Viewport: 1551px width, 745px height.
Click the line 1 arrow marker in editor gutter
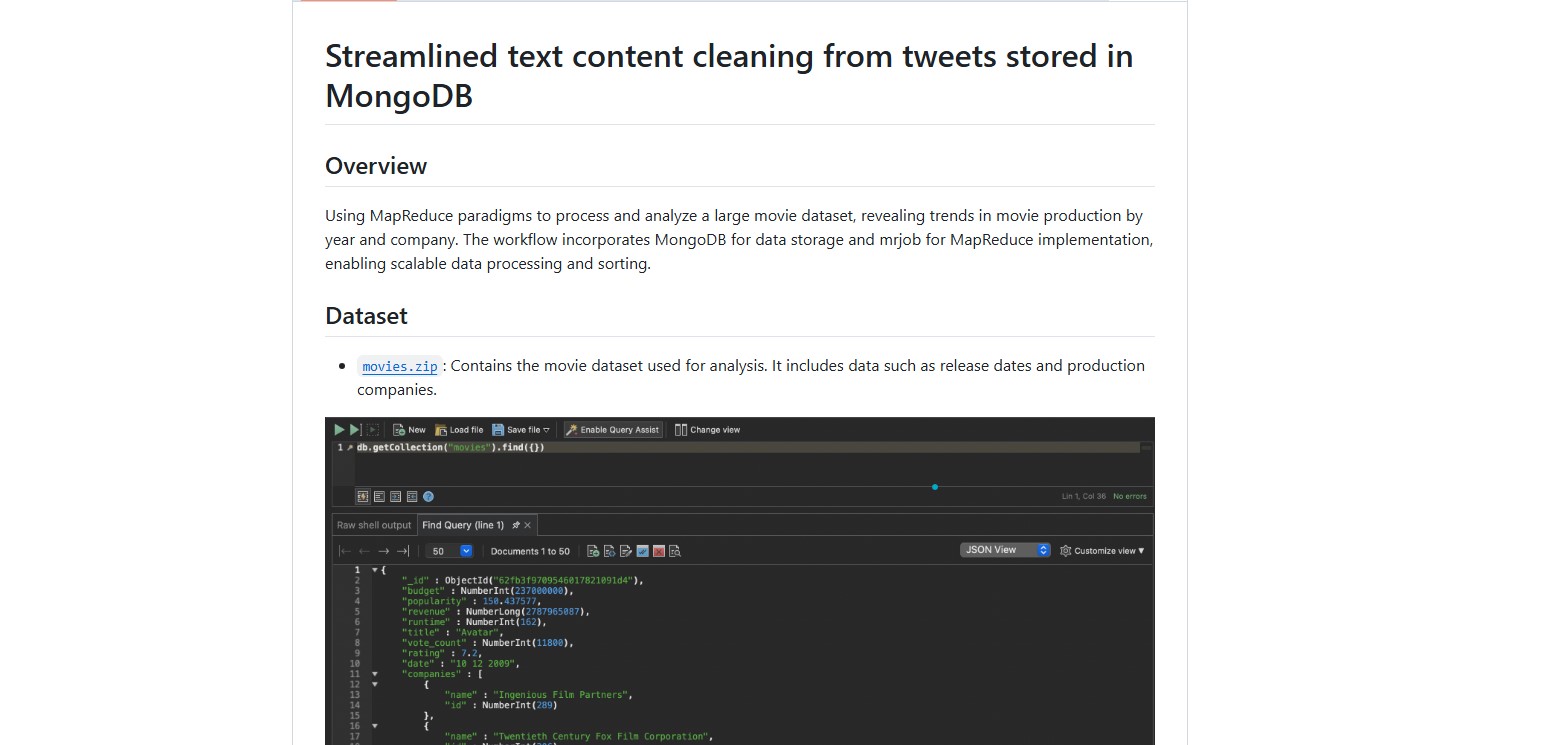[349, 447]
